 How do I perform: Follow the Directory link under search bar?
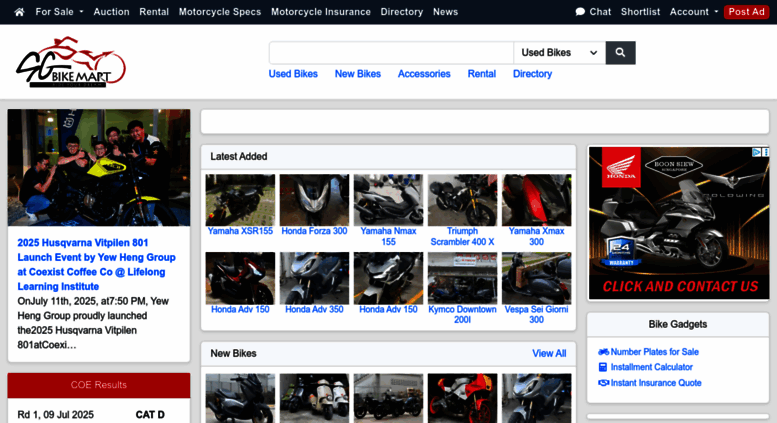pos(532,74)
